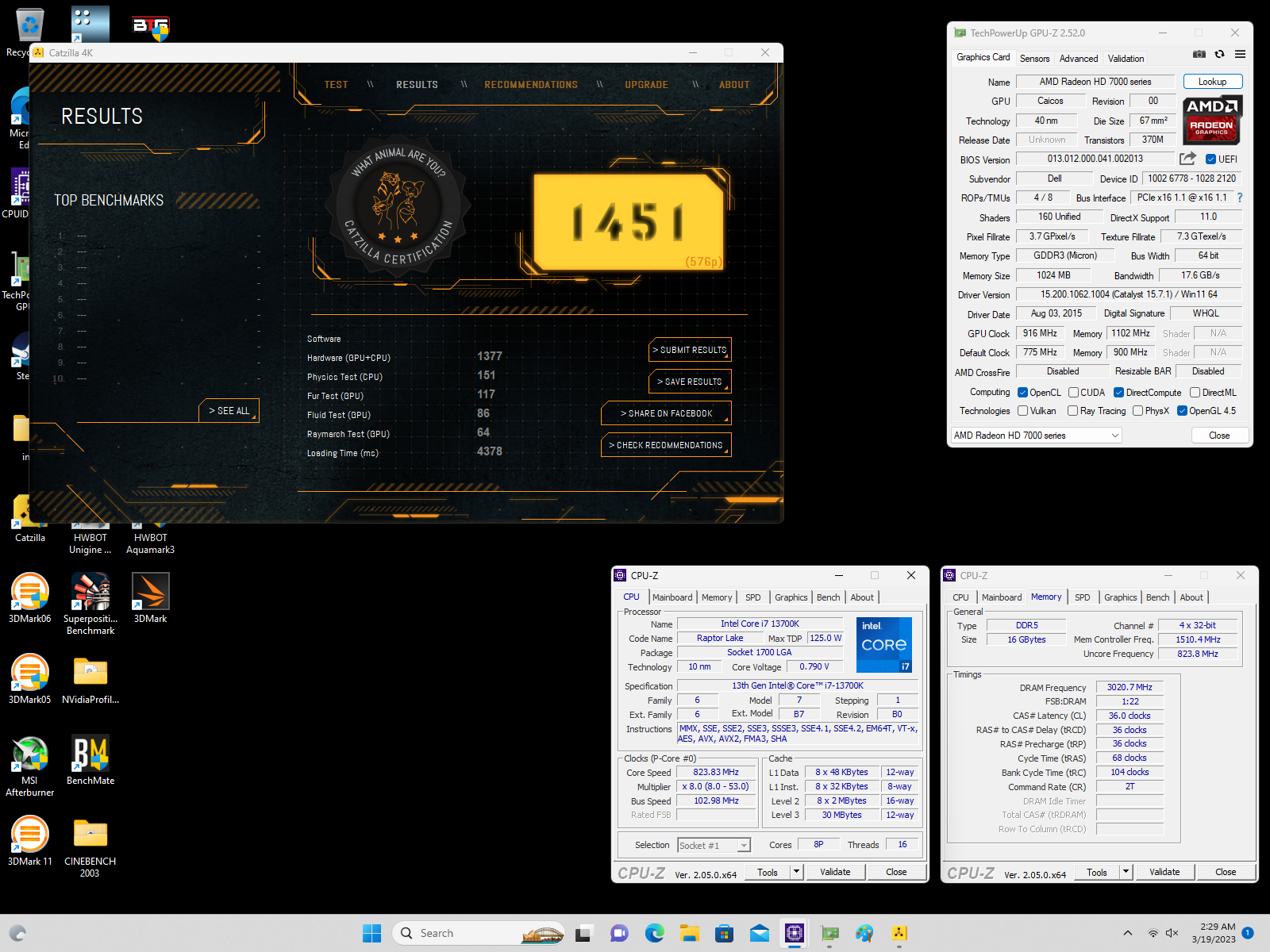The image size is (1270, 952).
Task: Open the BenchMate desktop shortcut
Action: pyautogui.click(x=90, y=760)
